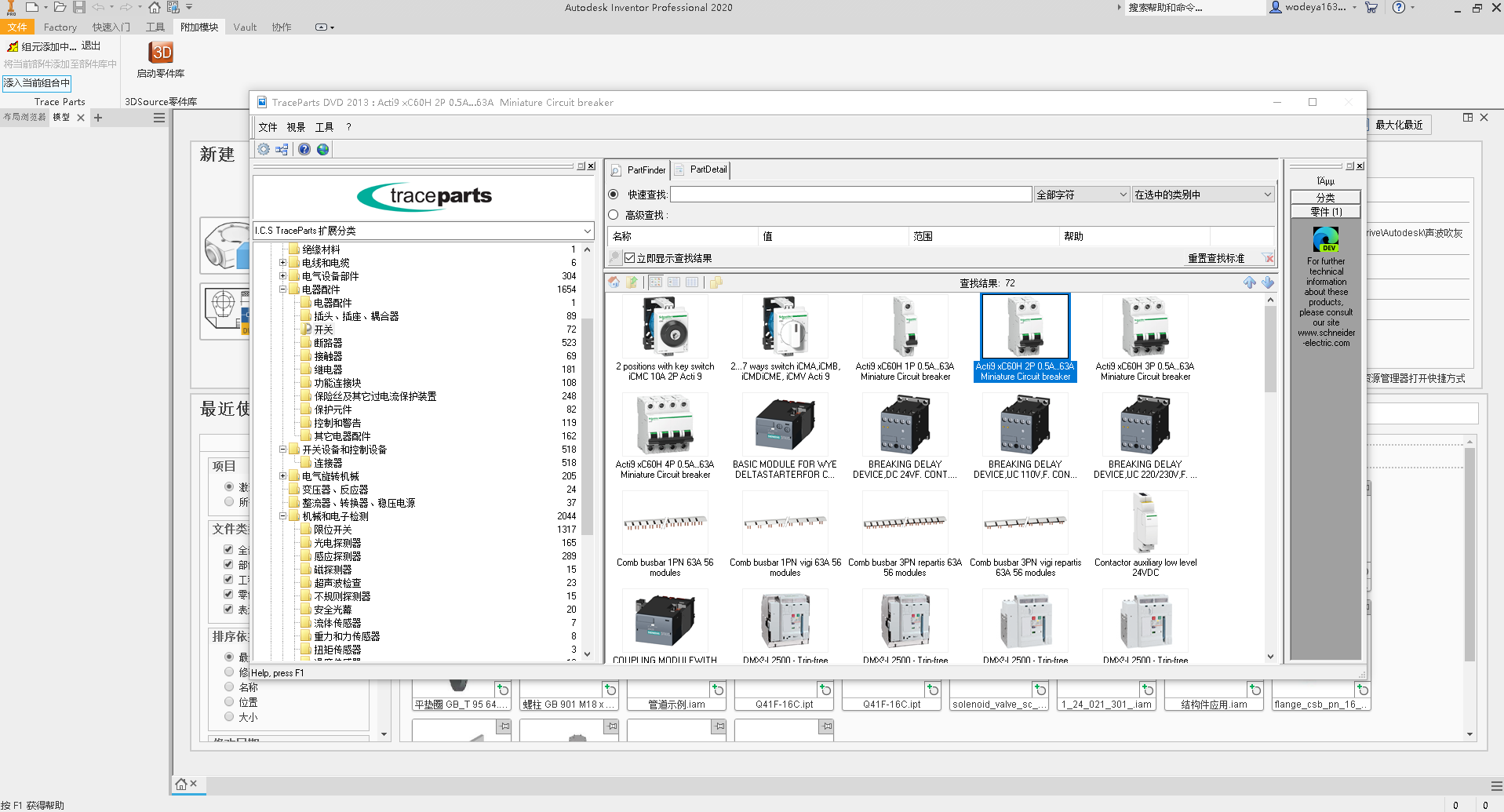The image size is (1504, 812).
Task: Click the blue next-page down arrow
Action: point(1268,282)
